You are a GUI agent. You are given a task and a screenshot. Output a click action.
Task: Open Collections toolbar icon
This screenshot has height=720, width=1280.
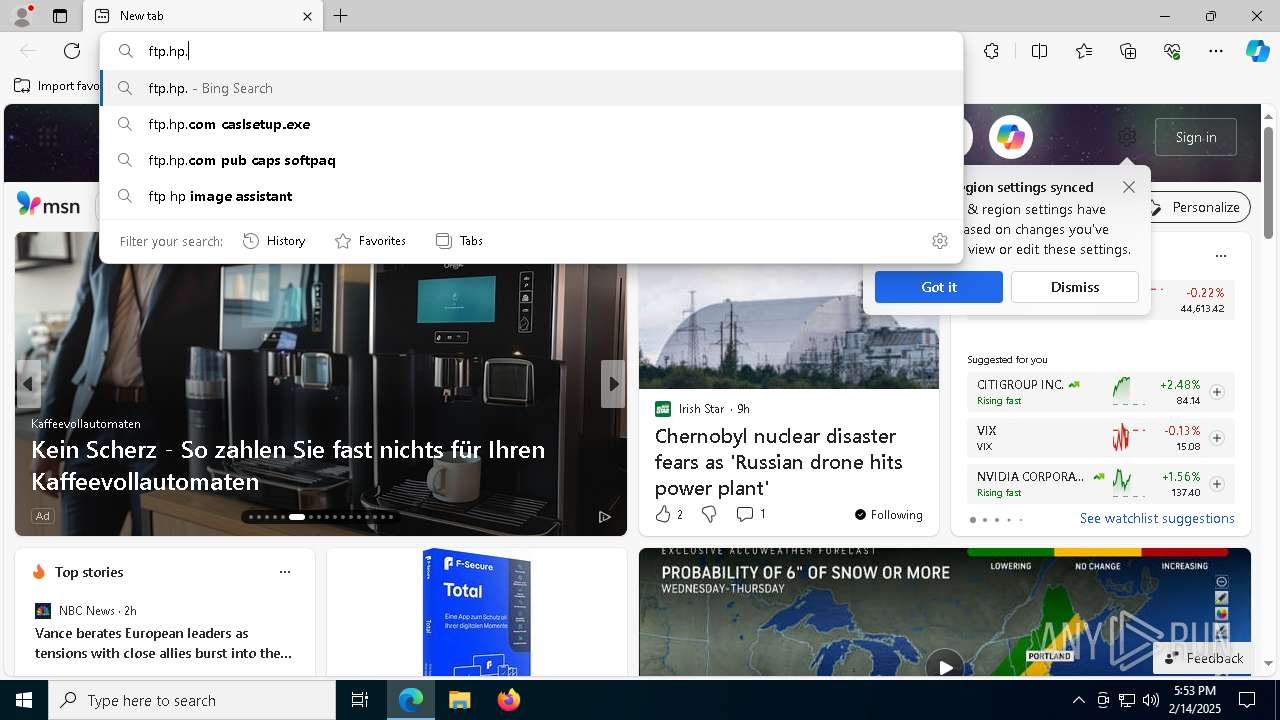point(1128,51)
